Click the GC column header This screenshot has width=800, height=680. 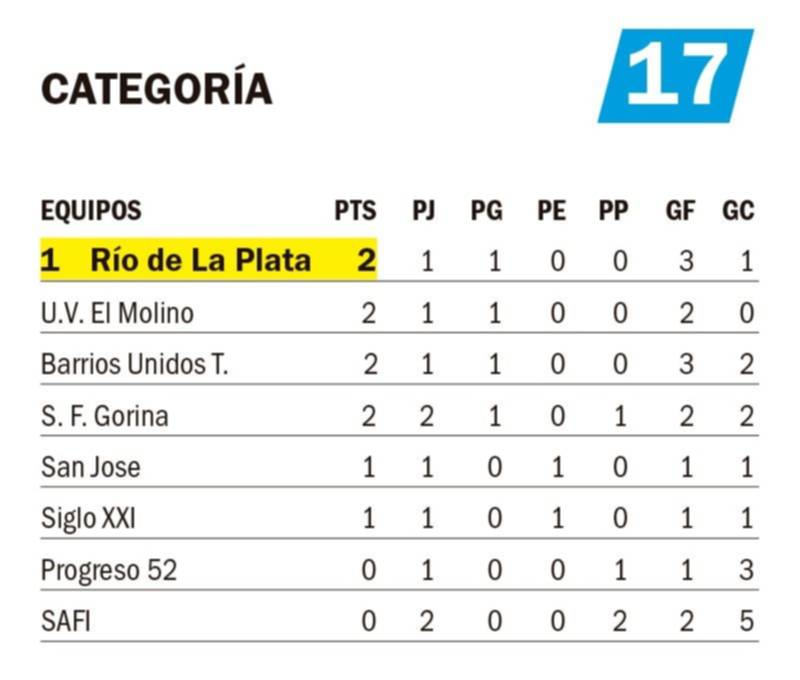coord(738,210)
